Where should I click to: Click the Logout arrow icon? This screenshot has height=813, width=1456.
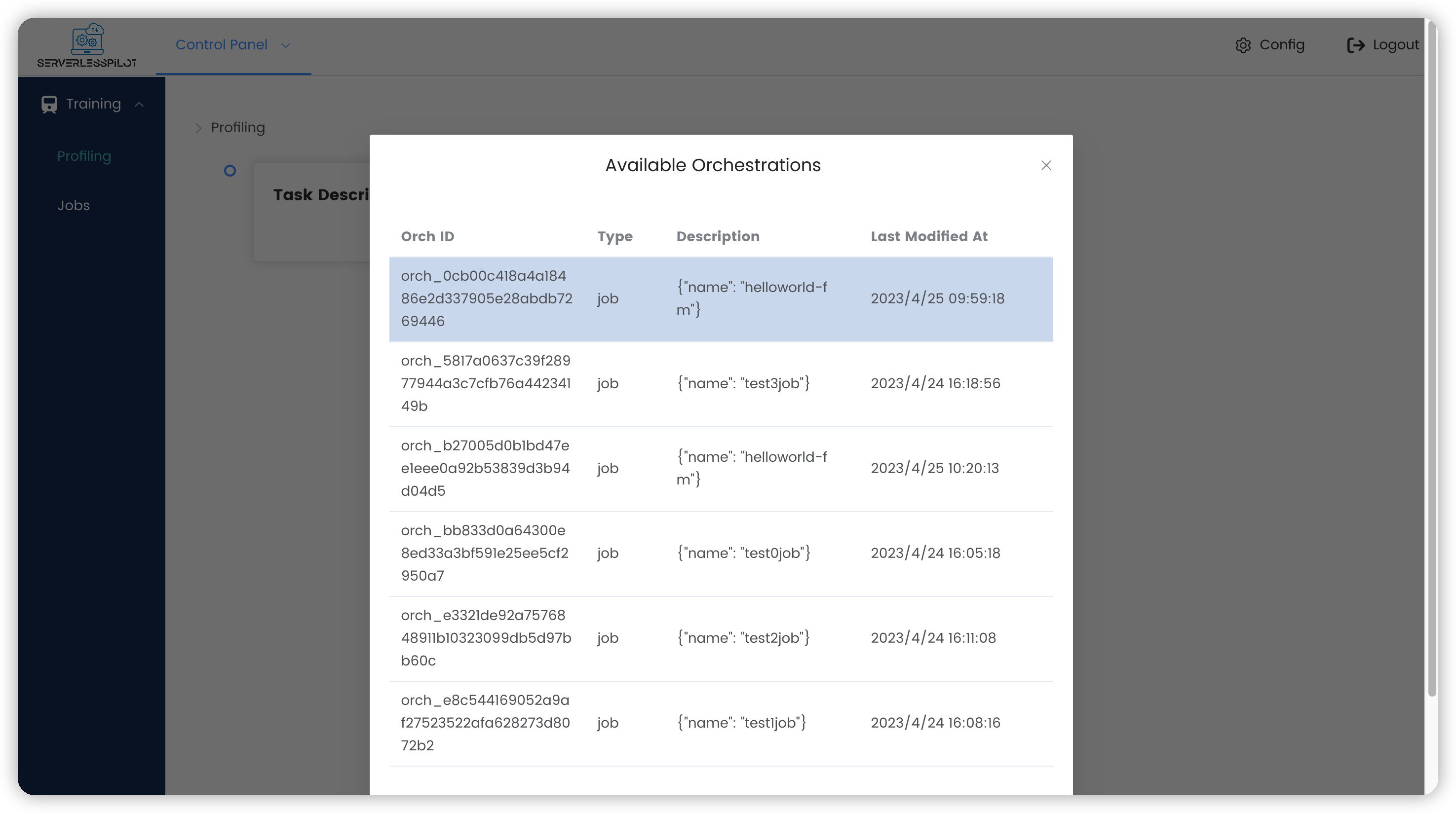[1355, 45]
